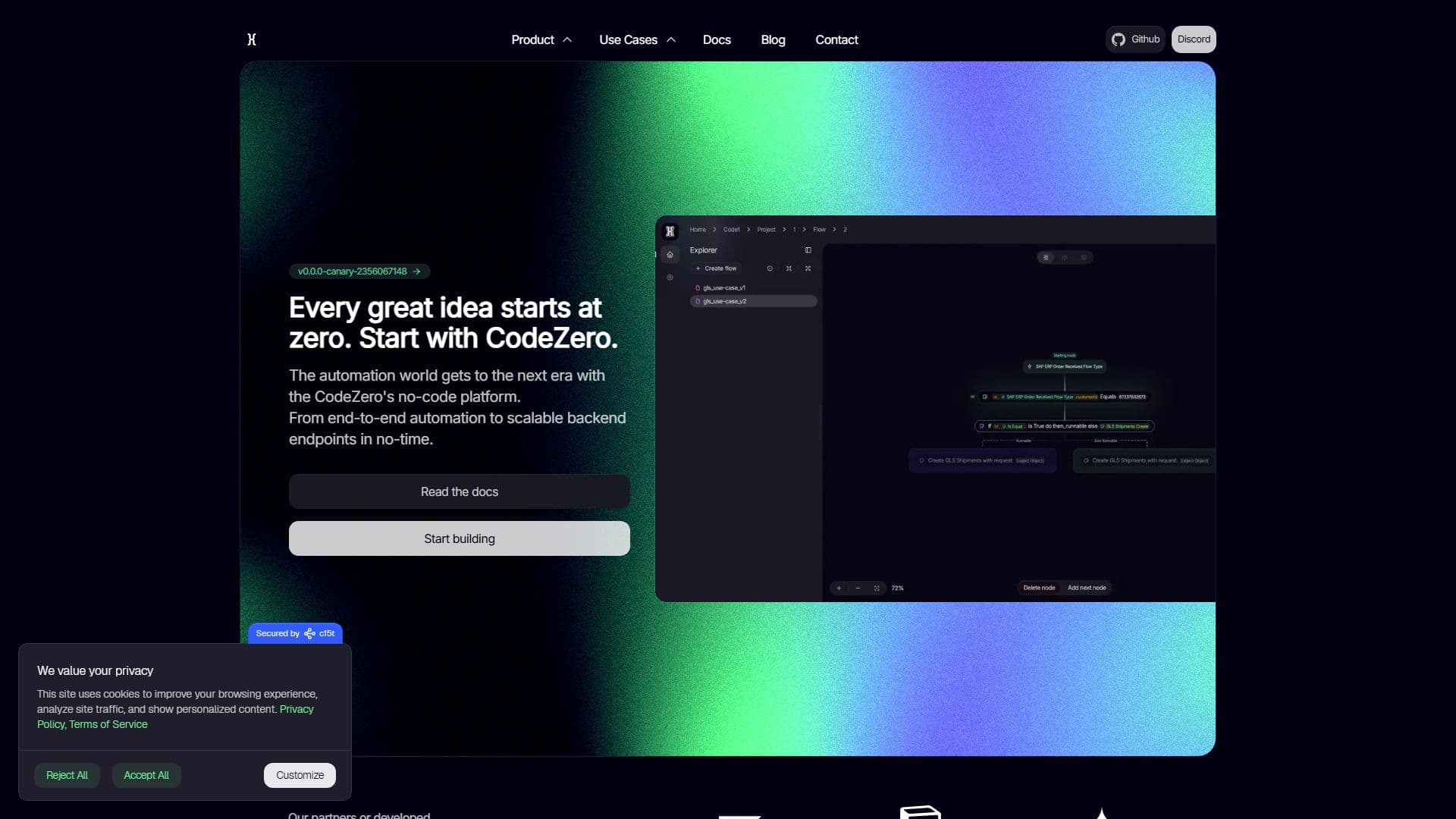Image resolution: width=1456 pixels, height=819 pixels.
Task: Click the Equals condition node in flow
Action: [1065, 397]
